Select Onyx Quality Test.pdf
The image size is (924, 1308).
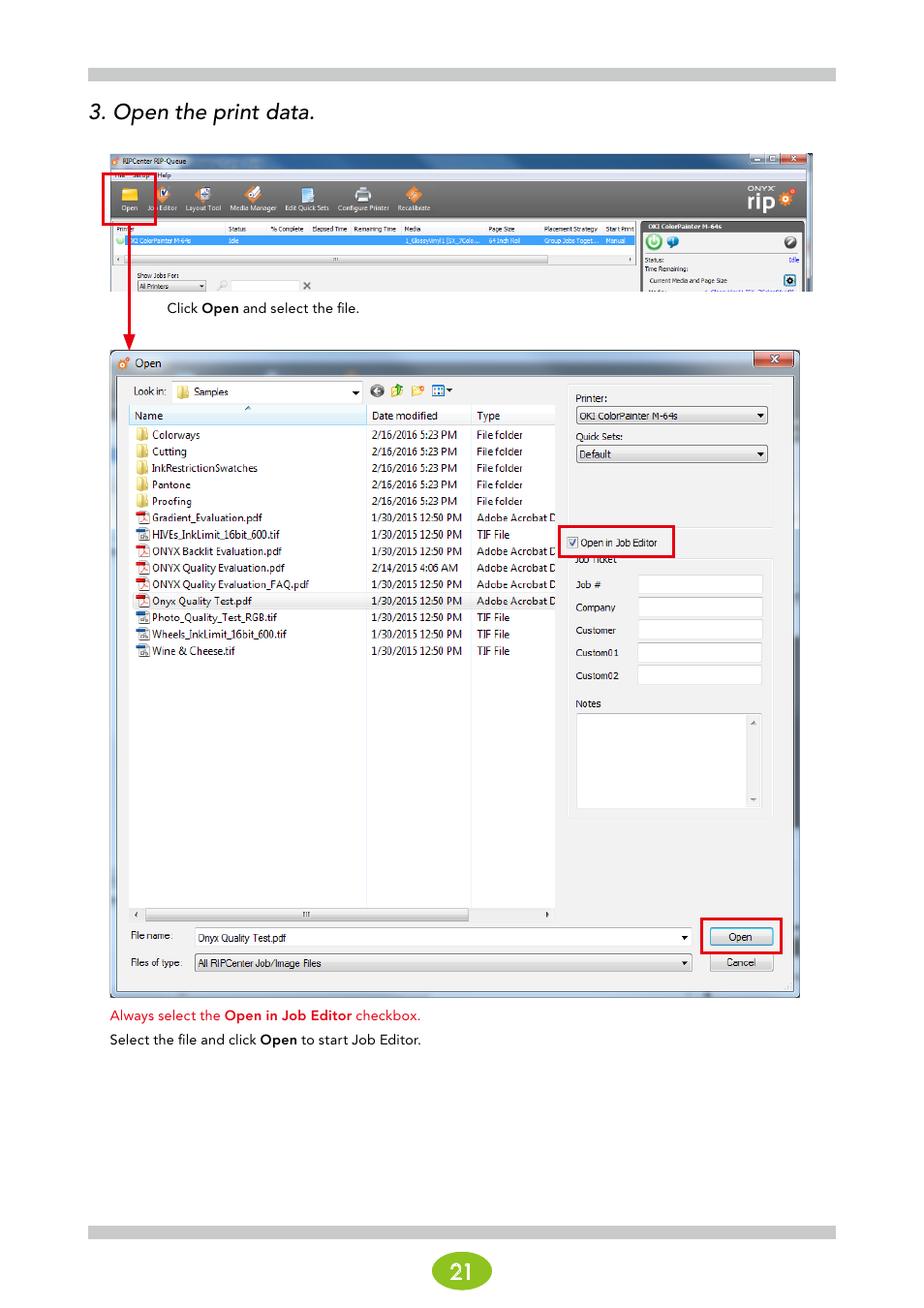[x=194, y=601]
